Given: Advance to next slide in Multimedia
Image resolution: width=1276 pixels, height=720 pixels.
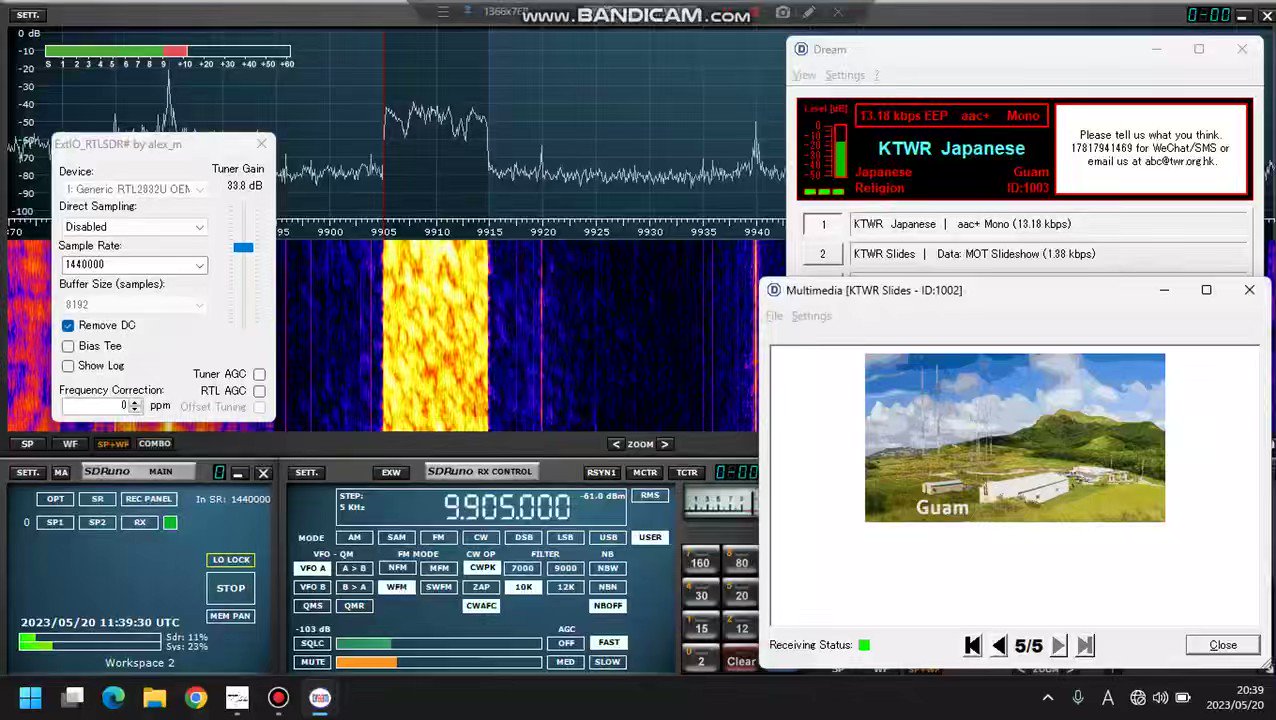Looking at the screenshot, I should (x=1058, y=646).
